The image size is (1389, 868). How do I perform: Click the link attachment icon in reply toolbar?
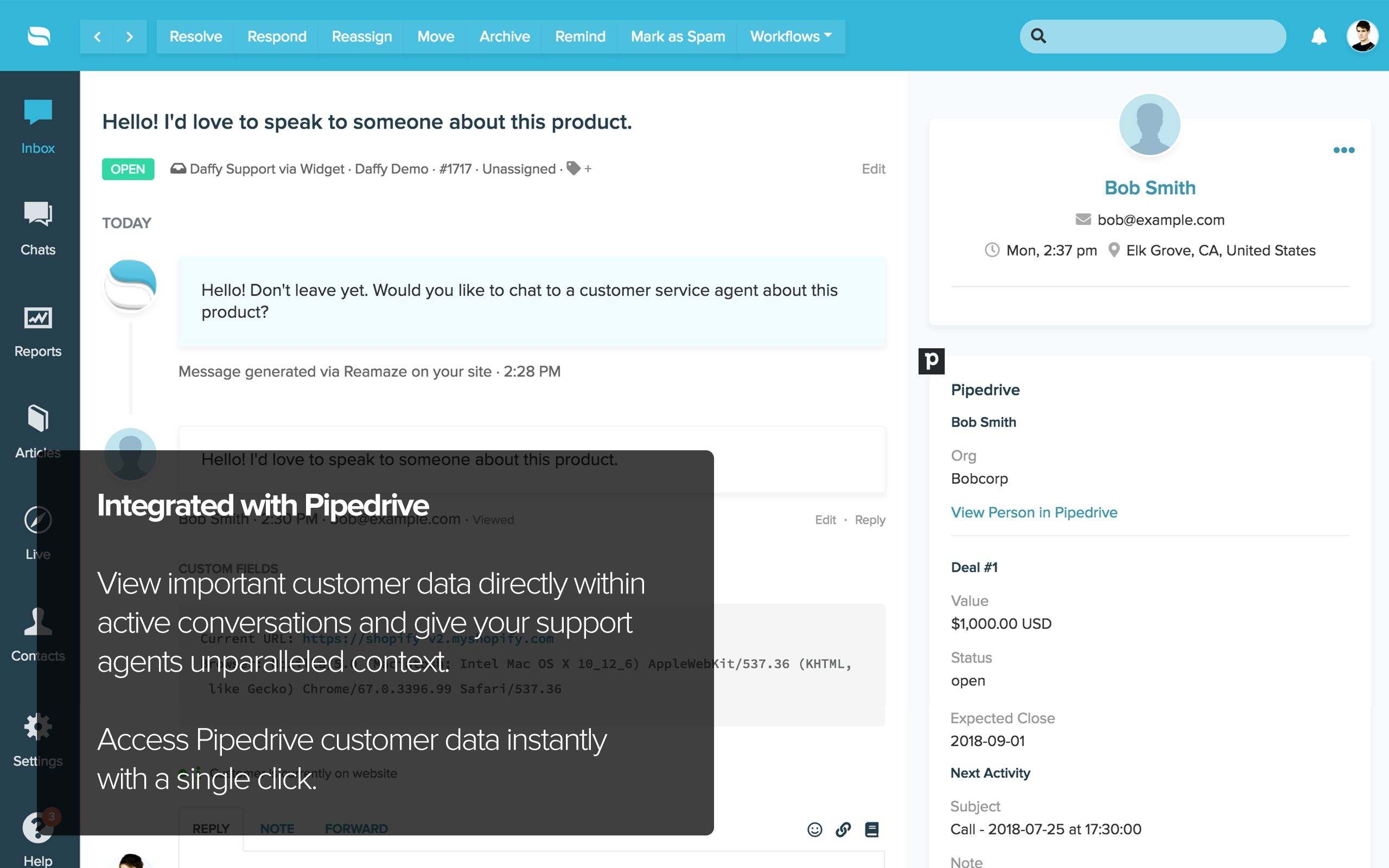click(x=843, y=829)
